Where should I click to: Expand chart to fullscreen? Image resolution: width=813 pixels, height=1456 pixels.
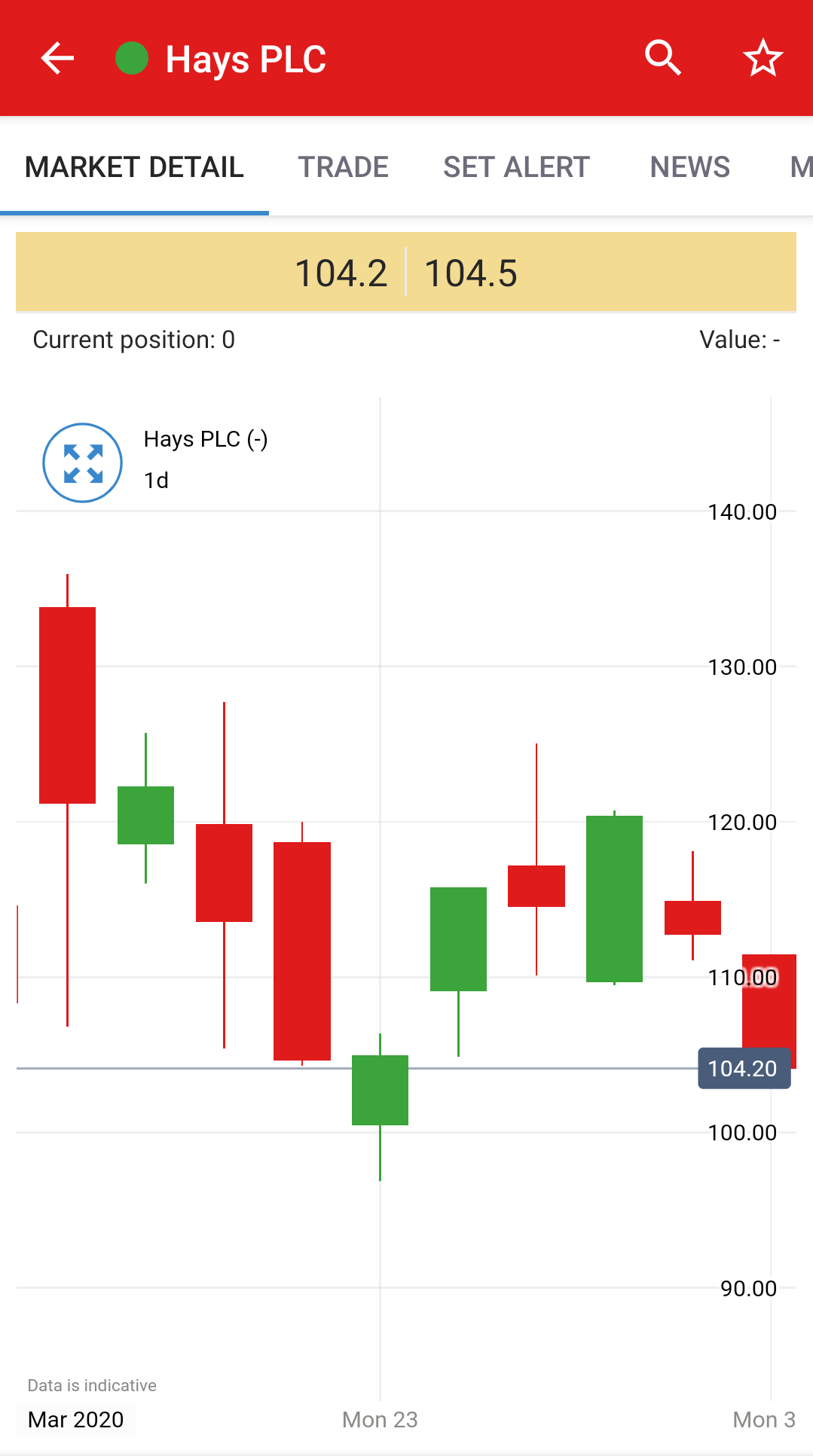[x=82, y=462]
